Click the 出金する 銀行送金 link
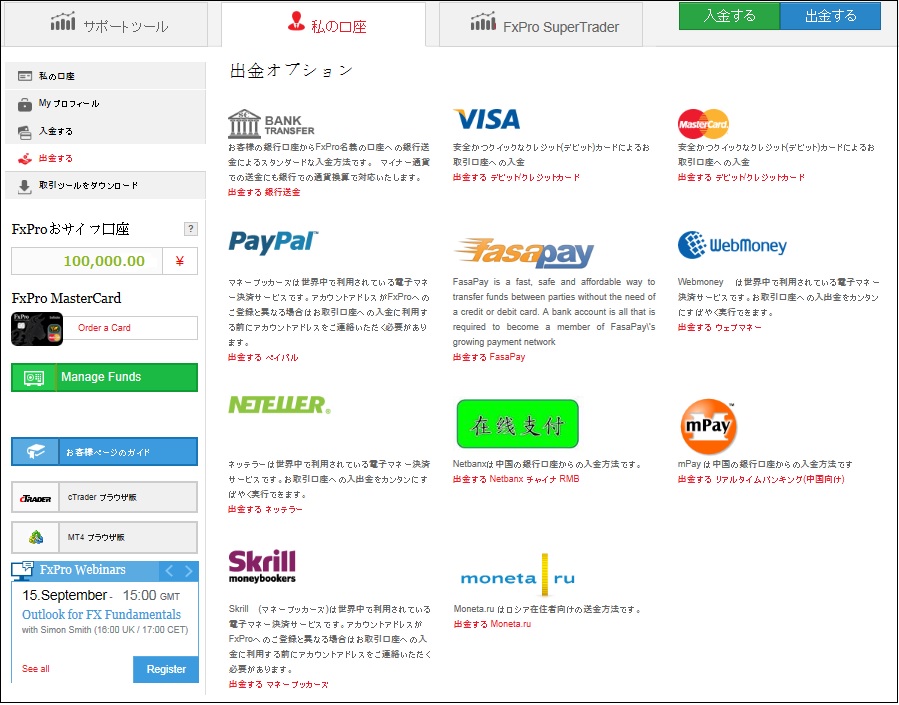The image size is (899, 705). [264, 193]
